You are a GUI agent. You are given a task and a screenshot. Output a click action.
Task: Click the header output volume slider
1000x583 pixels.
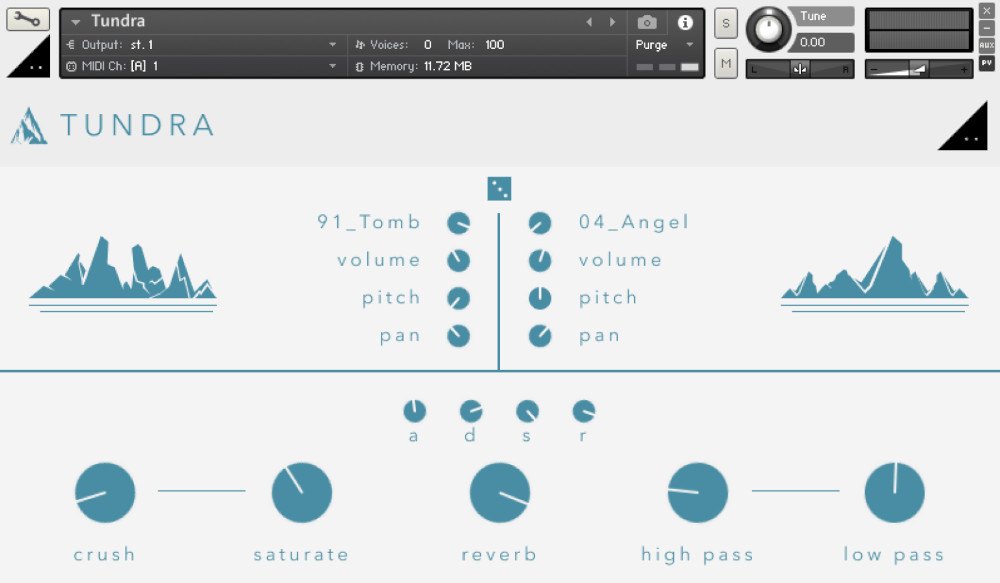coord(918,69)
